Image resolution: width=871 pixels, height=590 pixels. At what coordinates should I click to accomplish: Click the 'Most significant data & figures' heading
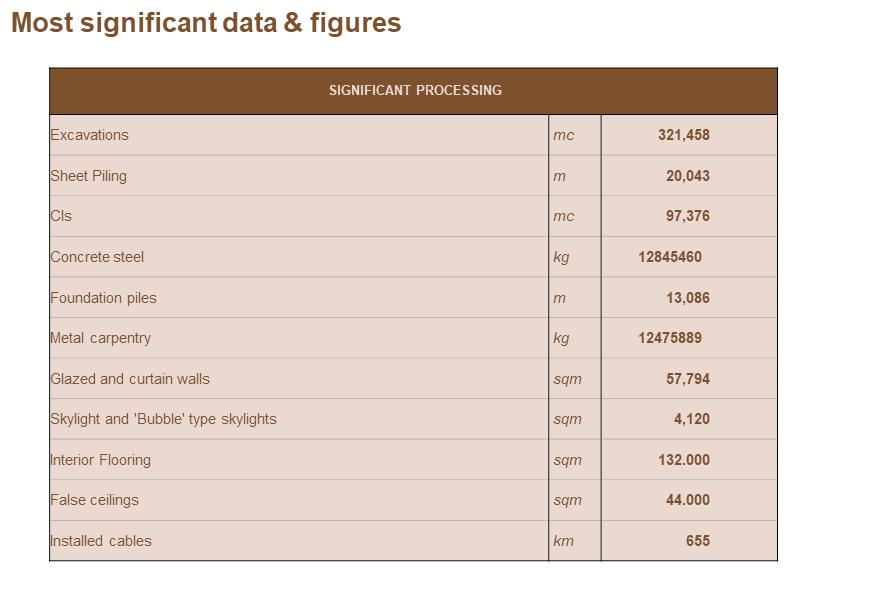pos(206,23)
